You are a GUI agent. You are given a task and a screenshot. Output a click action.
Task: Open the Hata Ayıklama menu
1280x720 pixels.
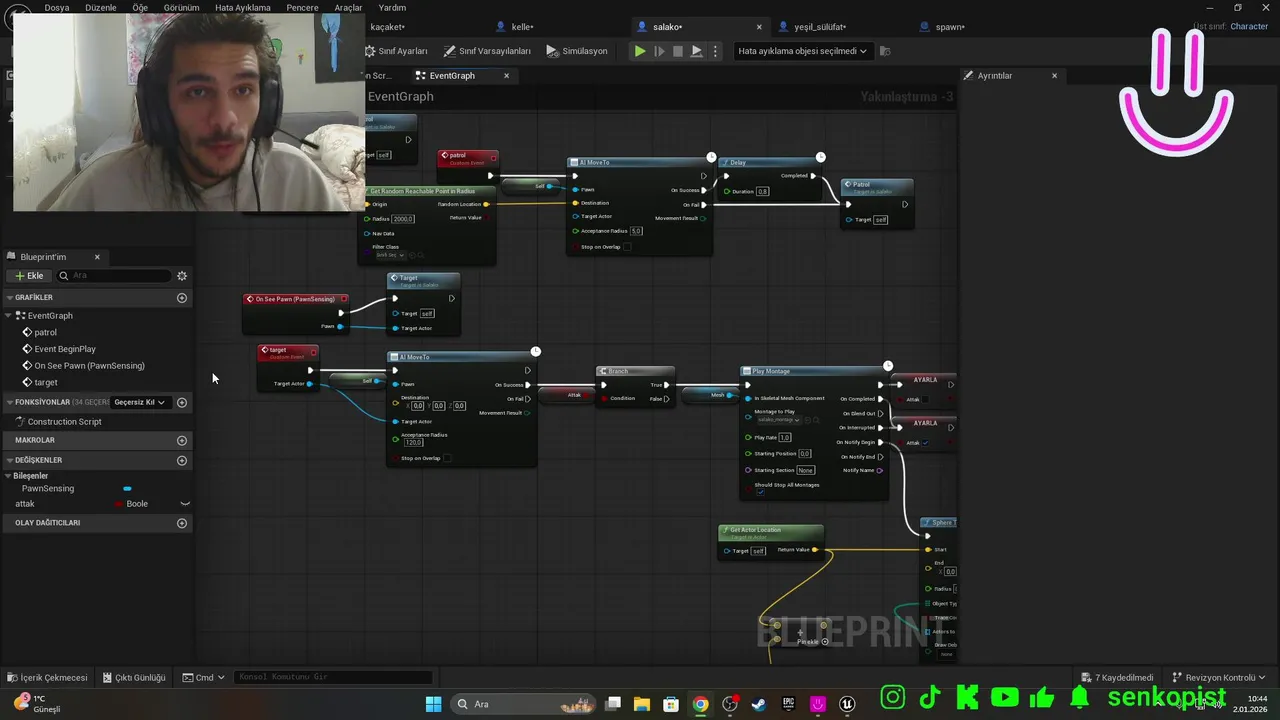(243, 7)
